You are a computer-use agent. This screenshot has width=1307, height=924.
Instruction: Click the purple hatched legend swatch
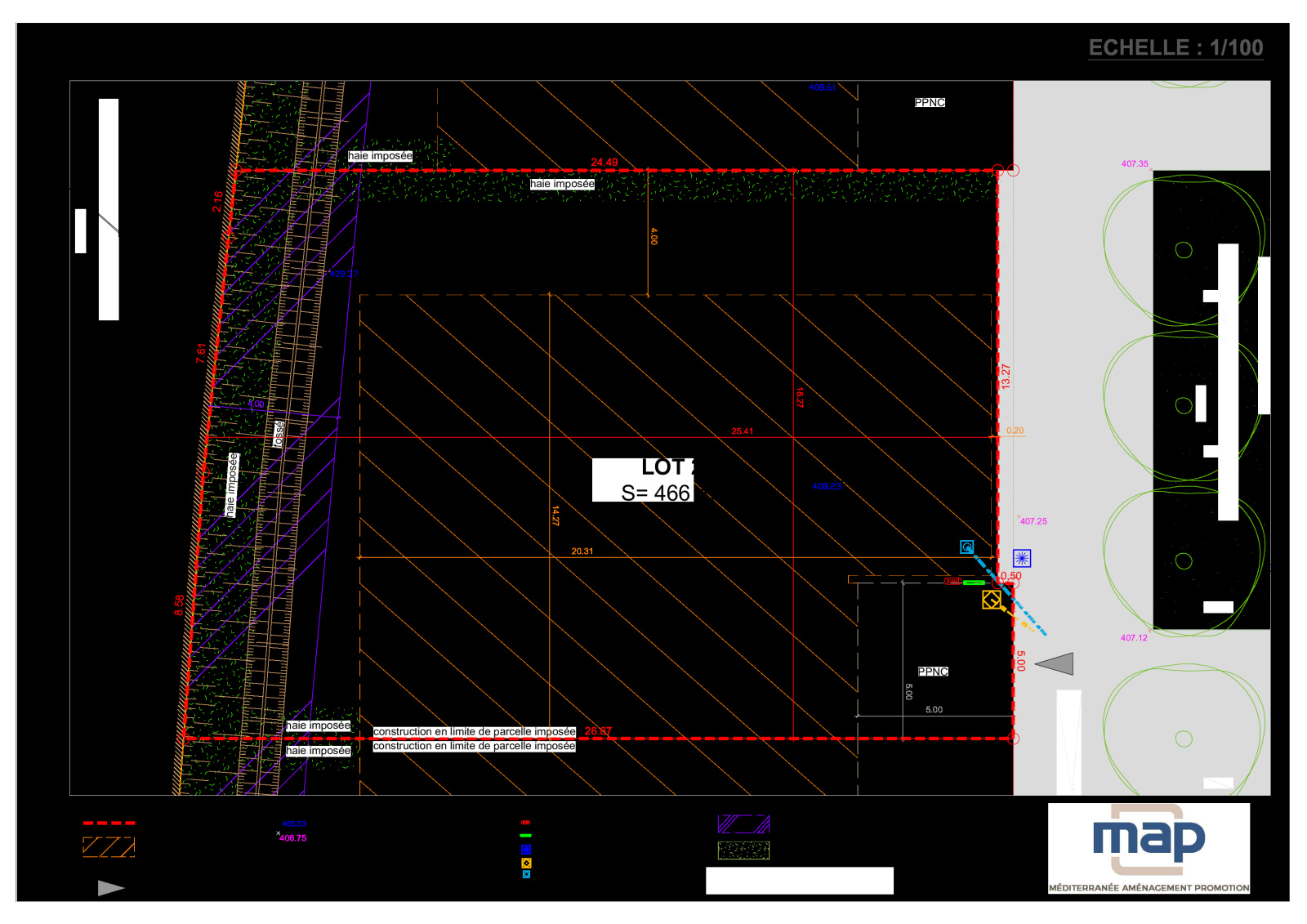(743, 824)
